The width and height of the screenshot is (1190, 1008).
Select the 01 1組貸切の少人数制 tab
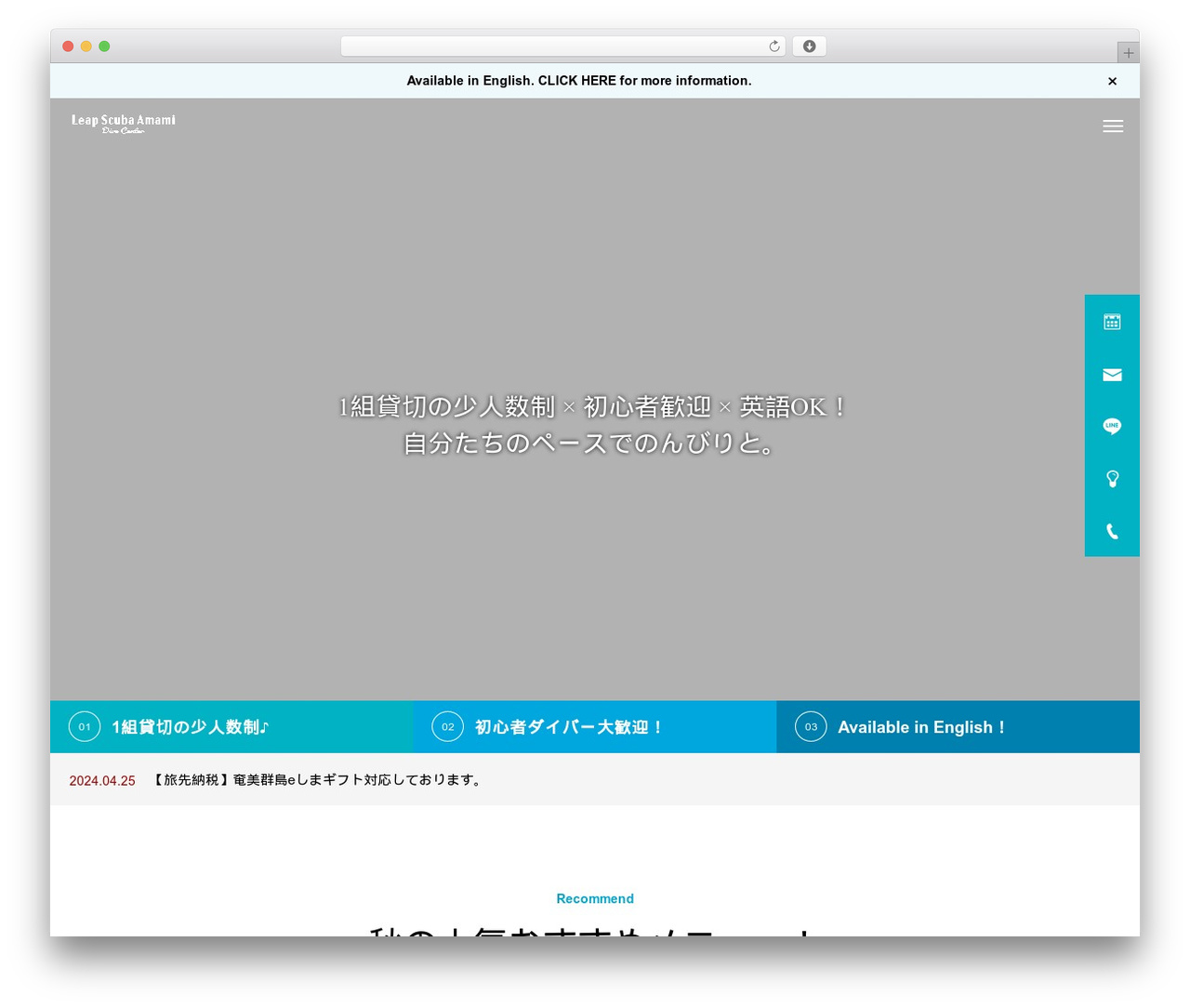coord(231,727)
